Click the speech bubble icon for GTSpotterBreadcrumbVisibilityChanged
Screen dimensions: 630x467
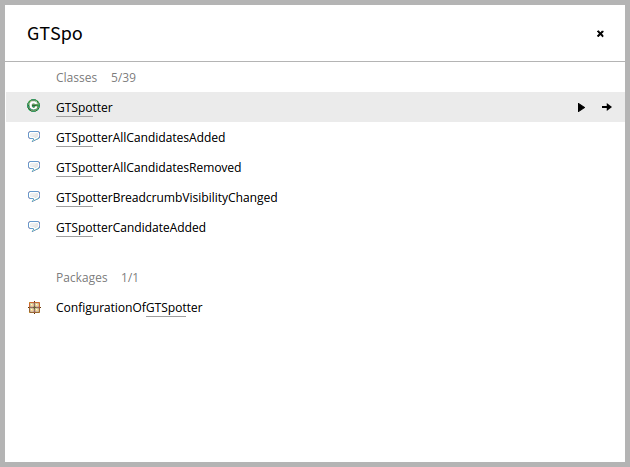(x=34, y=197)
